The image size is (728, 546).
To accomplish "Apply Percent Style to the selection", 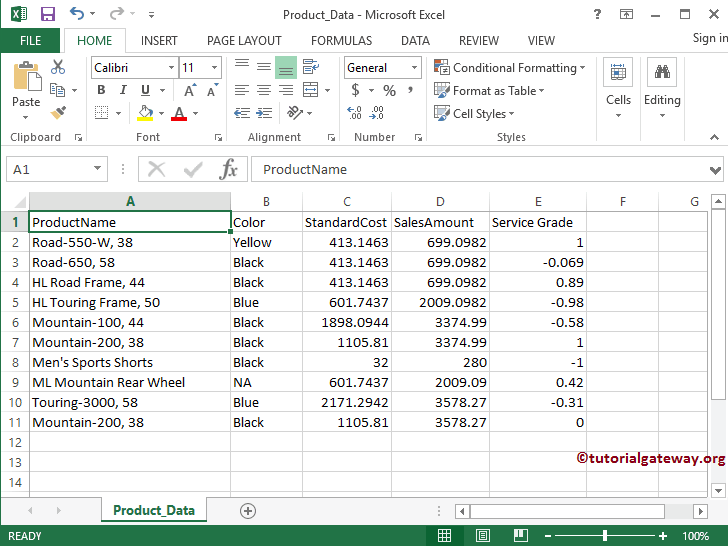I will point(389,91).
